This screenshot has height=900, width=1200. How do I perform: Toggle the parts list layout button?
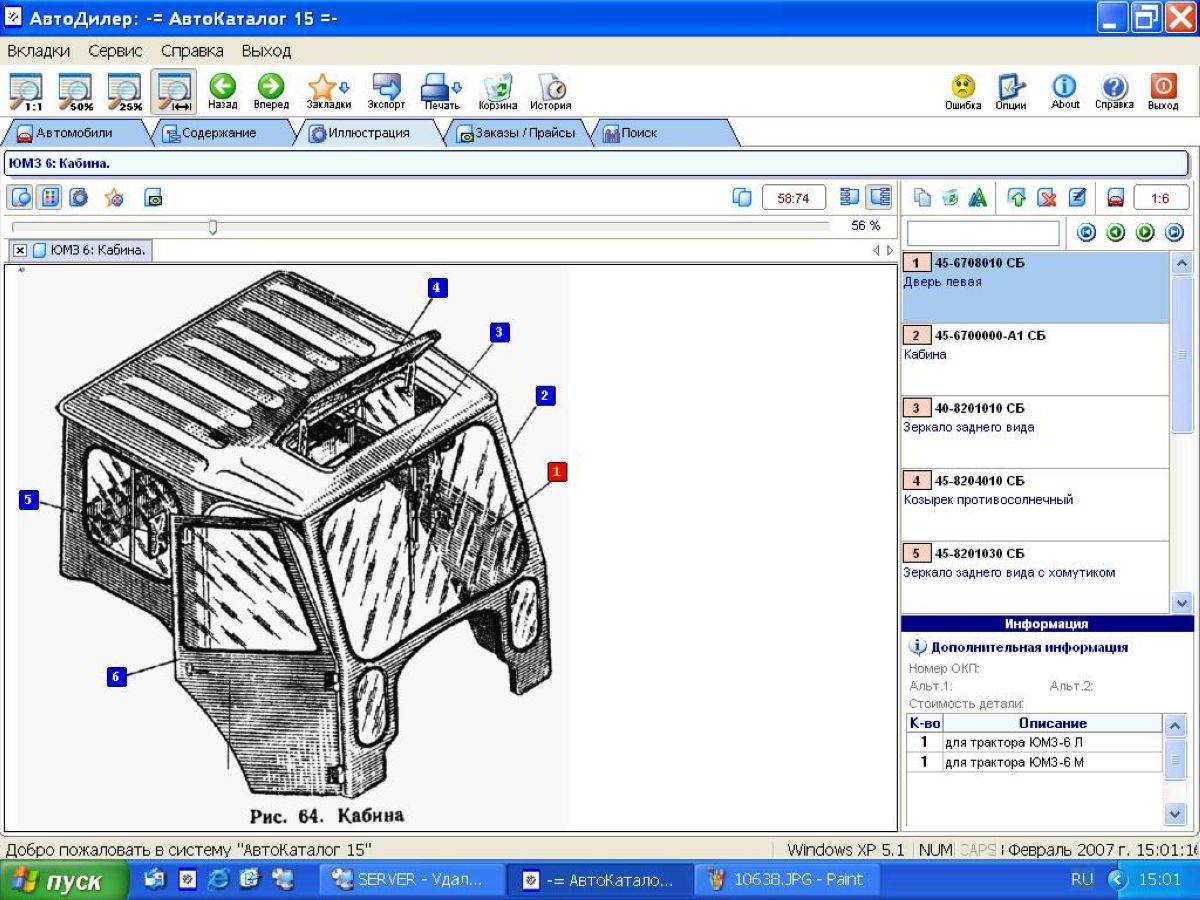point(851,197)
